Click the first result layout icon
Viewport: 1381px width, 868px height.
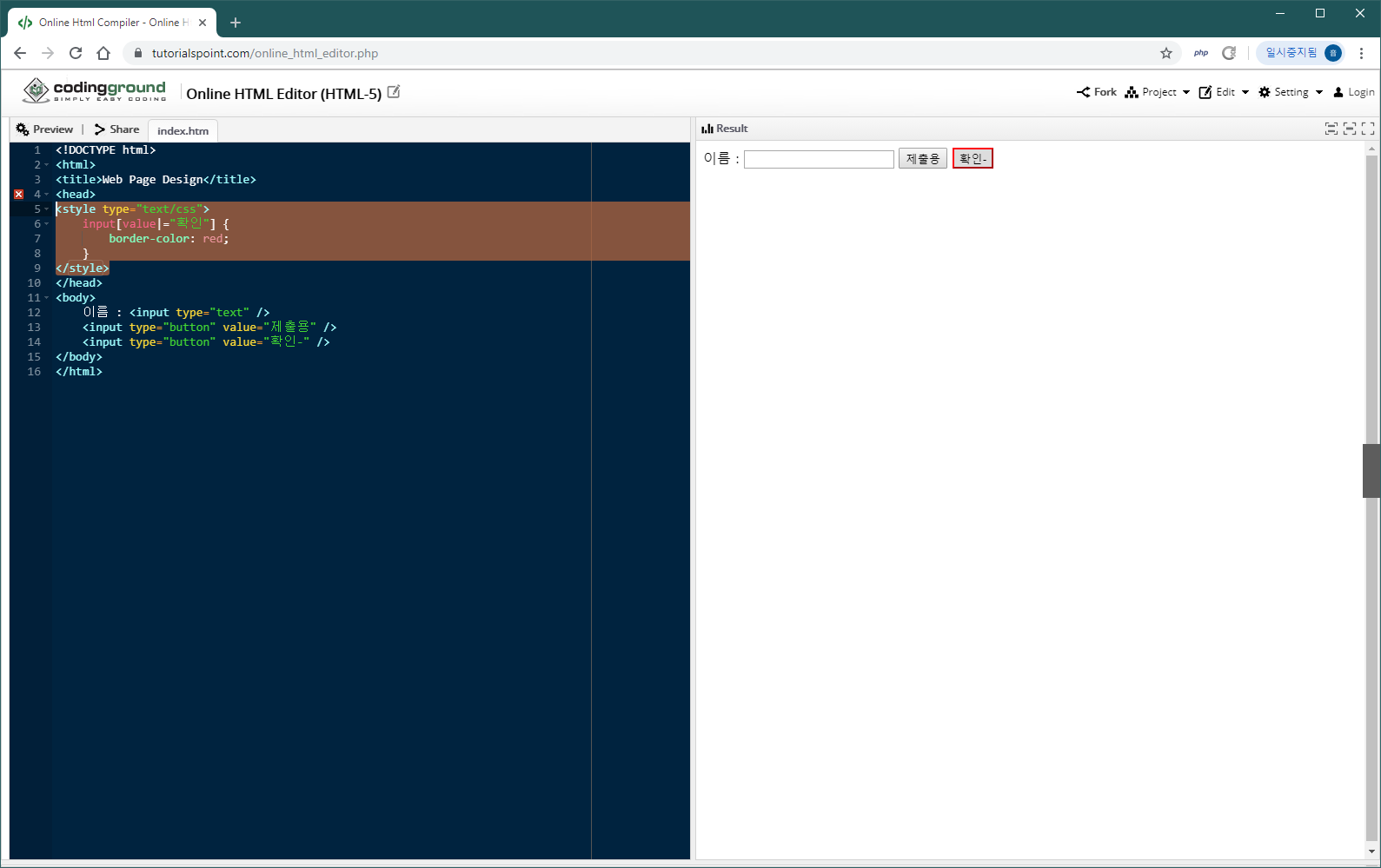(x=1331, y=129)
